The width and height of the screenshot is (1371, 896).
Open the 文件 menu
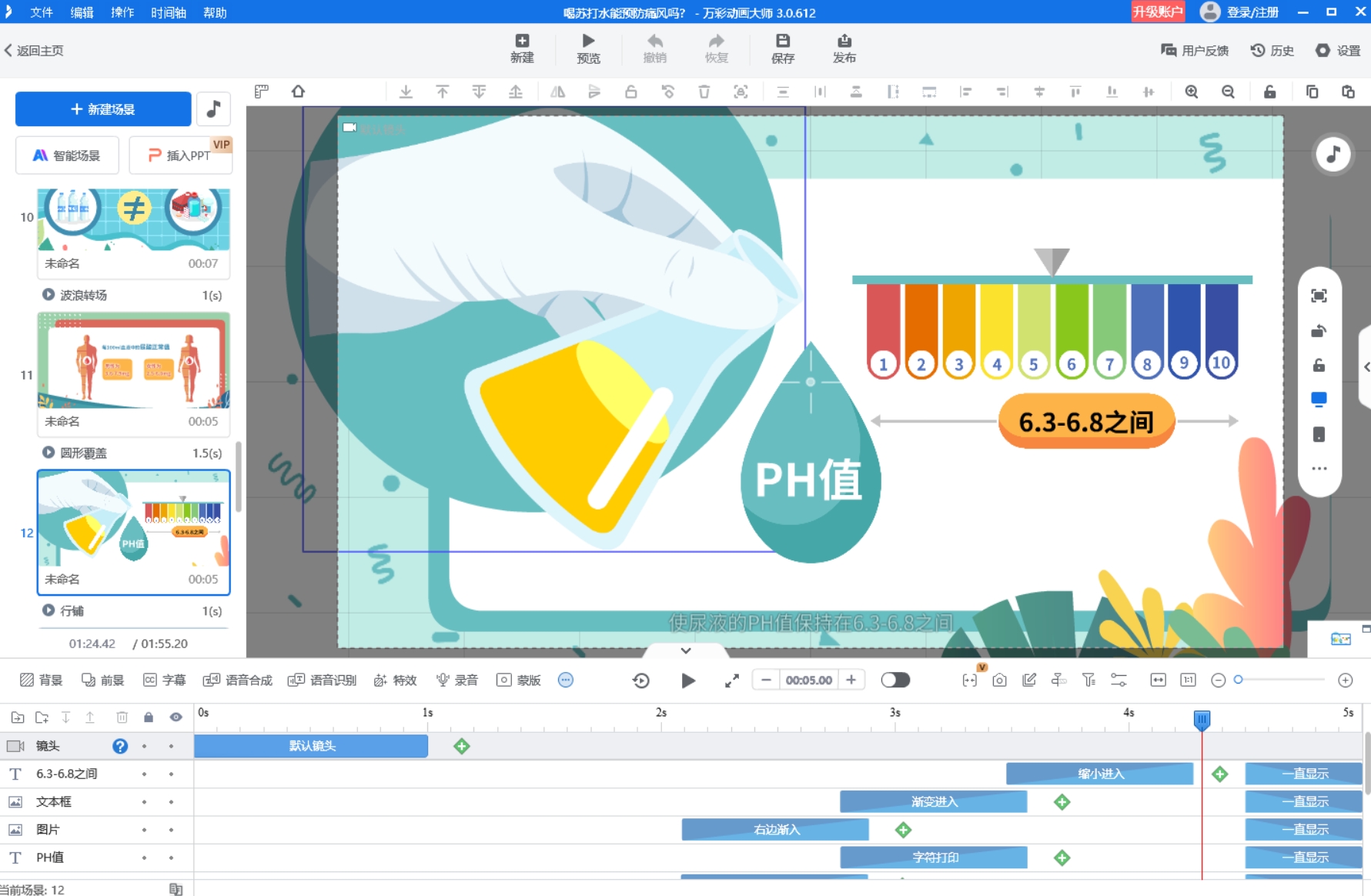[x=42, y=12]
